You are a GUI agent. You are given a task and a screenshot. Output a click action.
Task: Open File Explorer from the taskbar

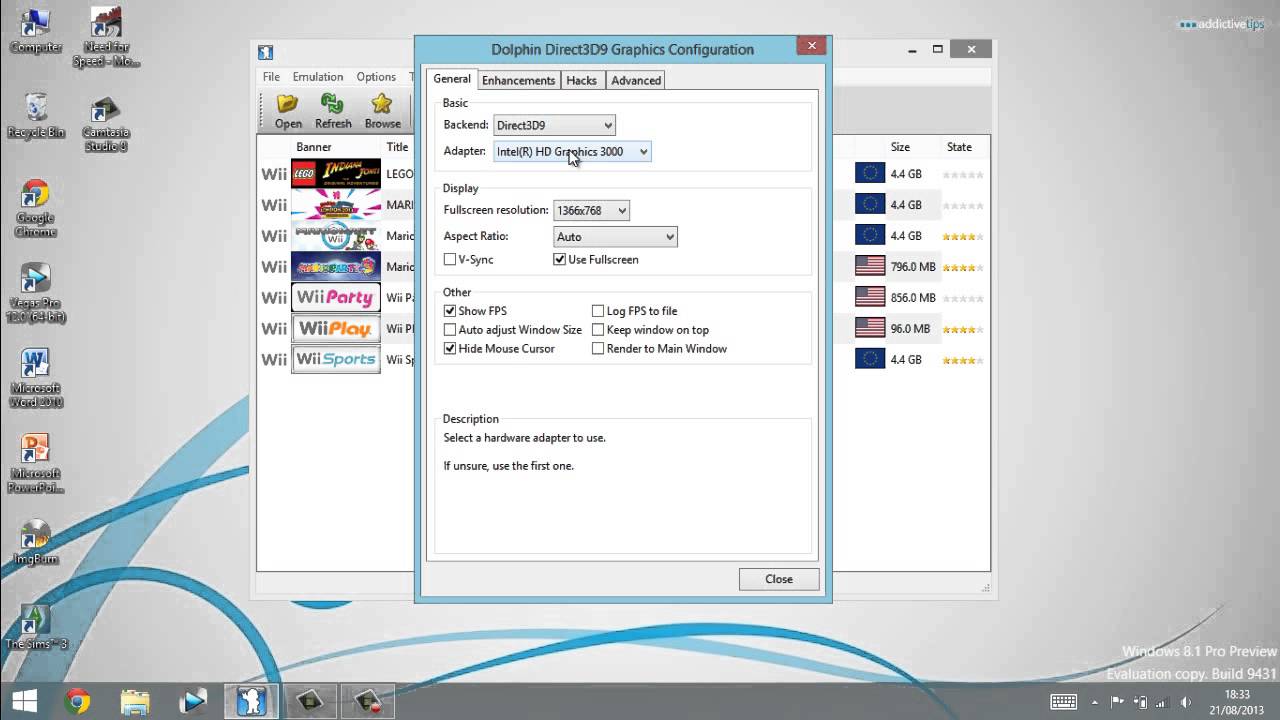click(134, 701)
